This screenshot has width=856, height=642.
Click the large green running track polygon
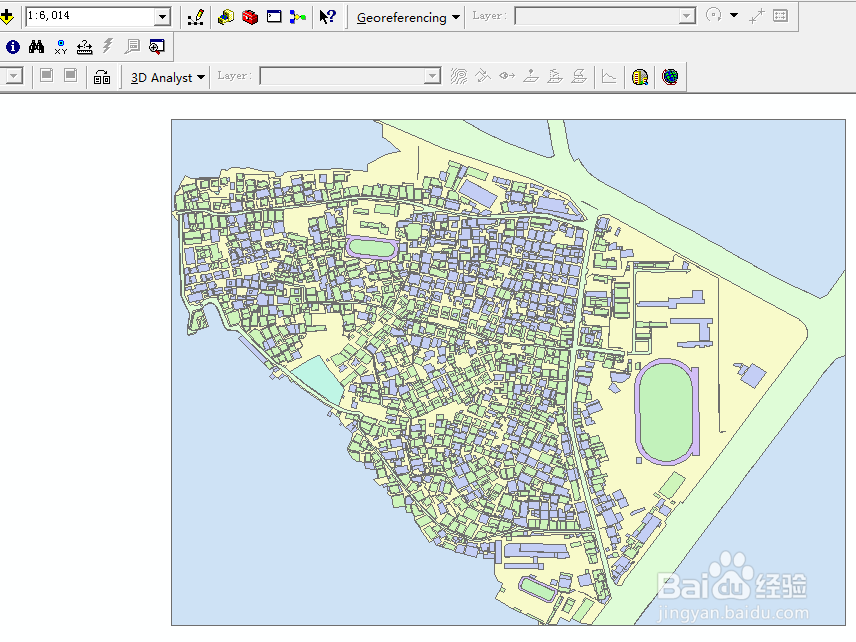[x=667, y=412]
